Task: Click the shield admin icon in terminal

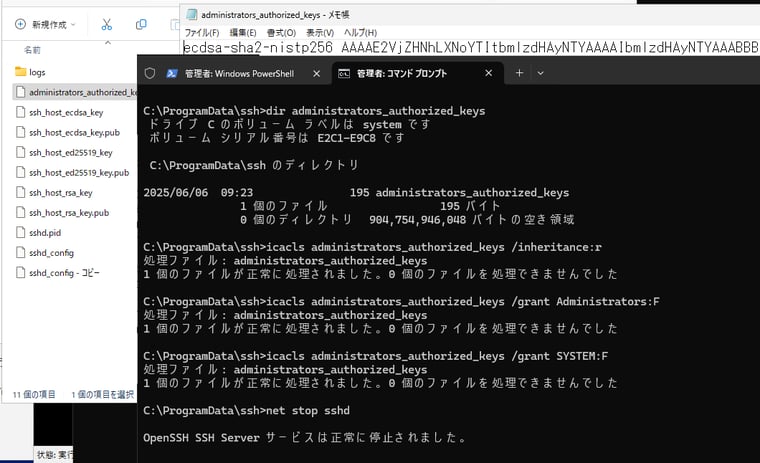Action: click(x=150, y=73)
